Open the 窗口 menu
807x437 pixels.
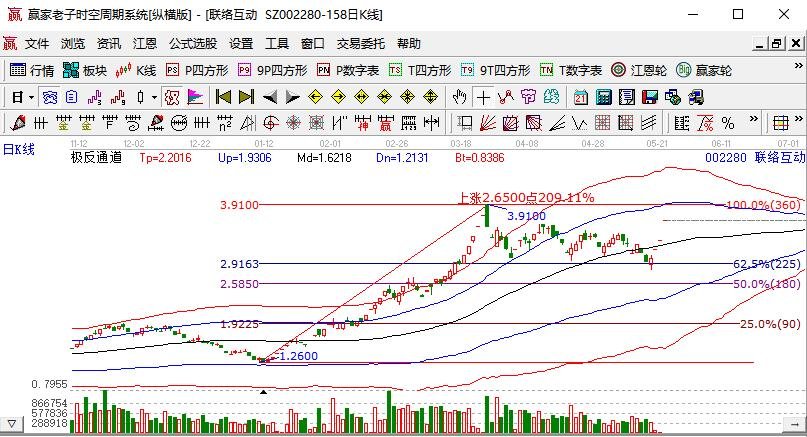coord(313,44)
